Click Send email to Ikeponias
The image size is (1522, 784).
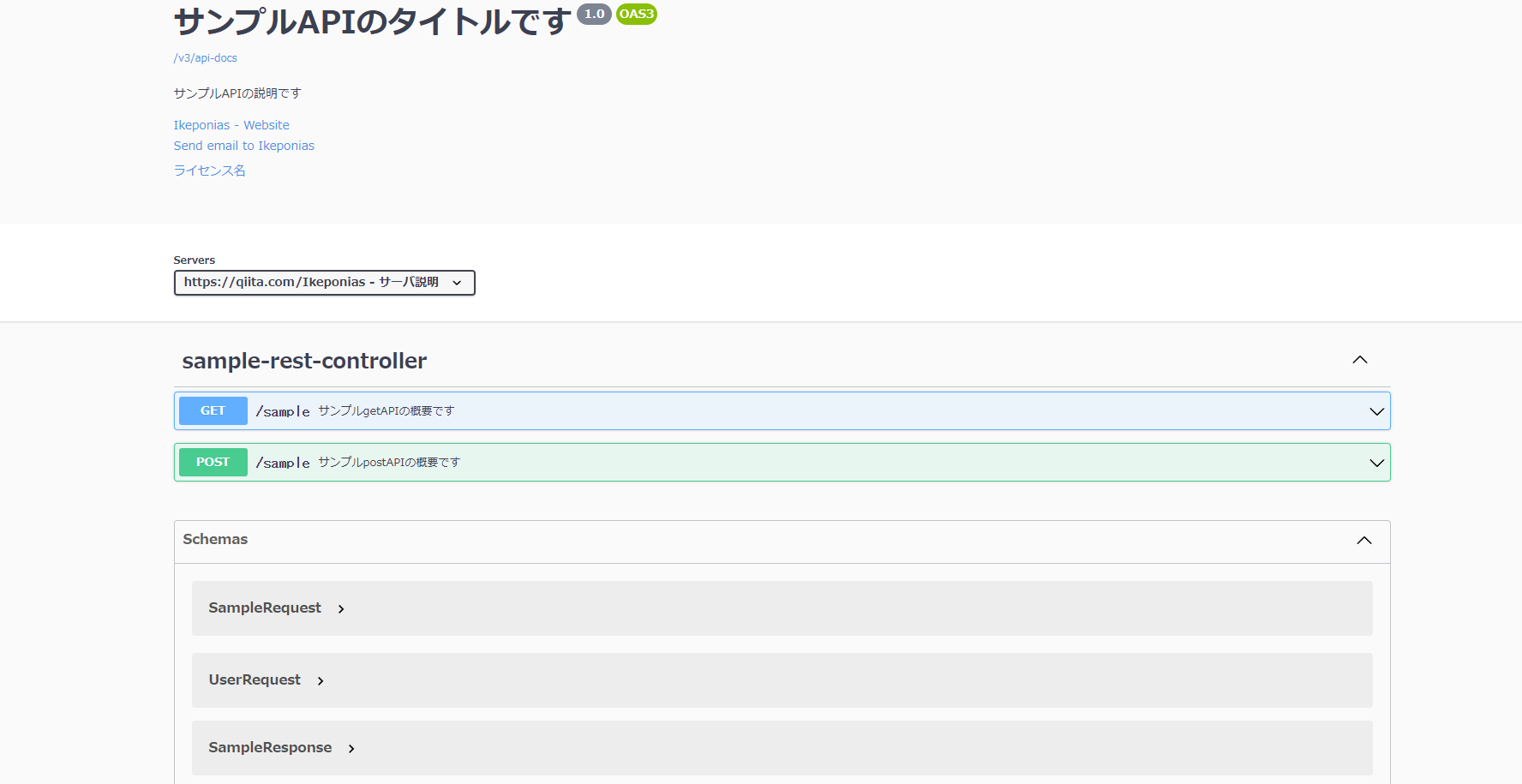(243, 146)
